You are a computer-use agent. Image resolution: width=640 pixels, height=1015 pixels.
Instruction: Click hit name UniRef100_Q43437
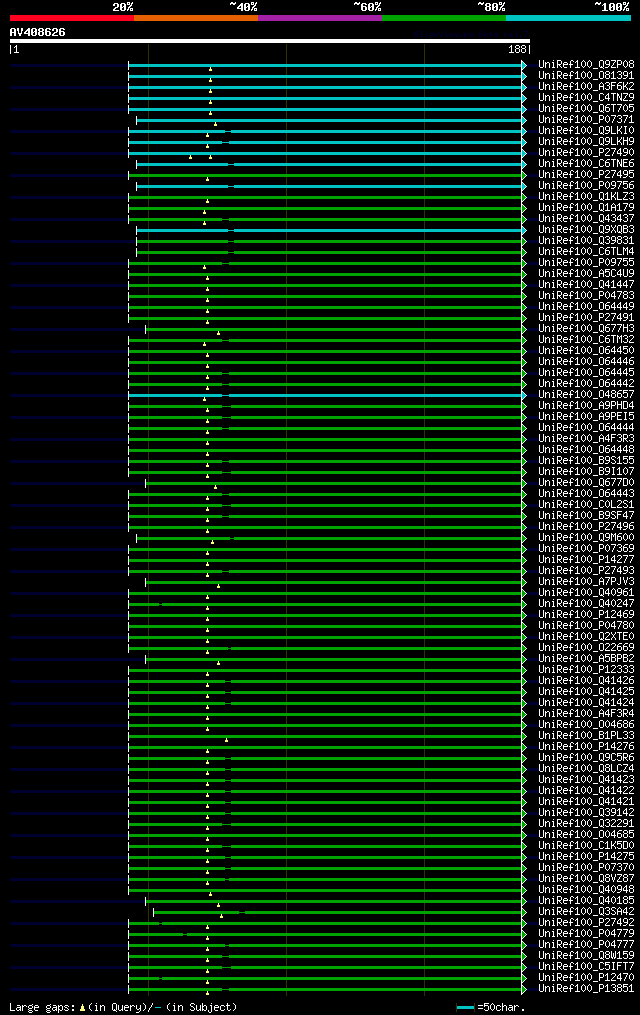coord(586,218)
